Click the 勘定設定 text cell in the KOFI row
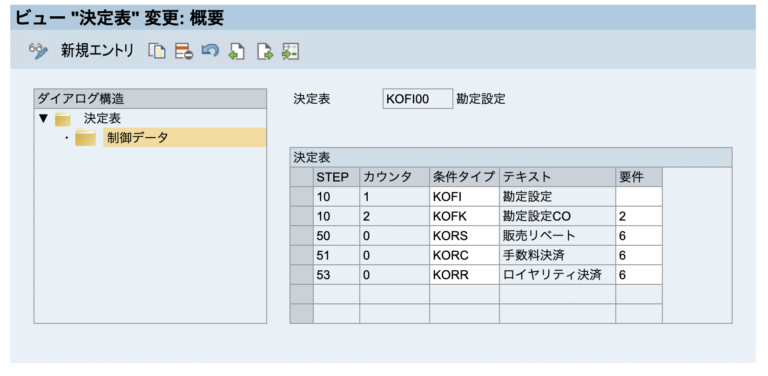This screenshot has height=376, width=768. click(x=557, y=197)
